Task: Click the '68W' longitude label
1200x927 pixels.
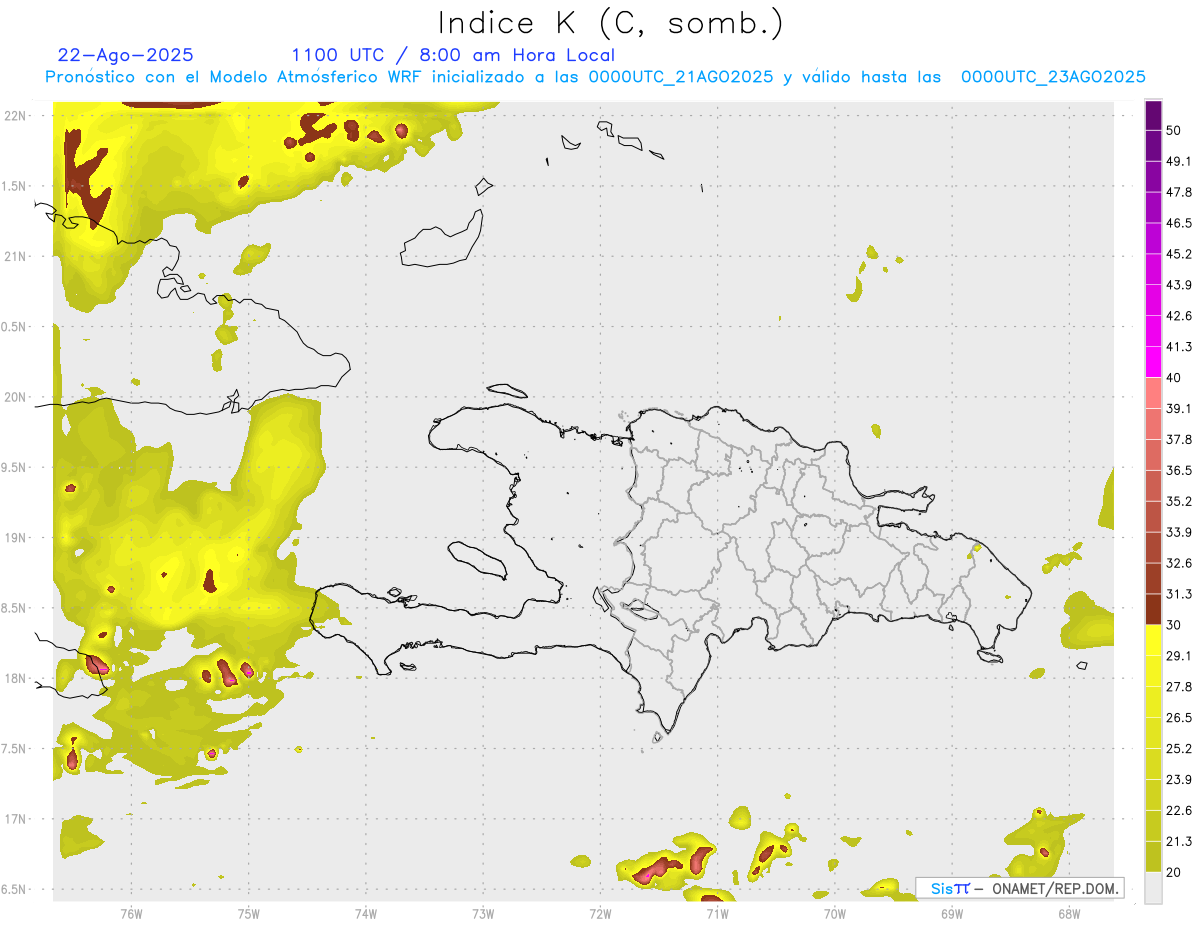Action: [x=1069, y=913]
